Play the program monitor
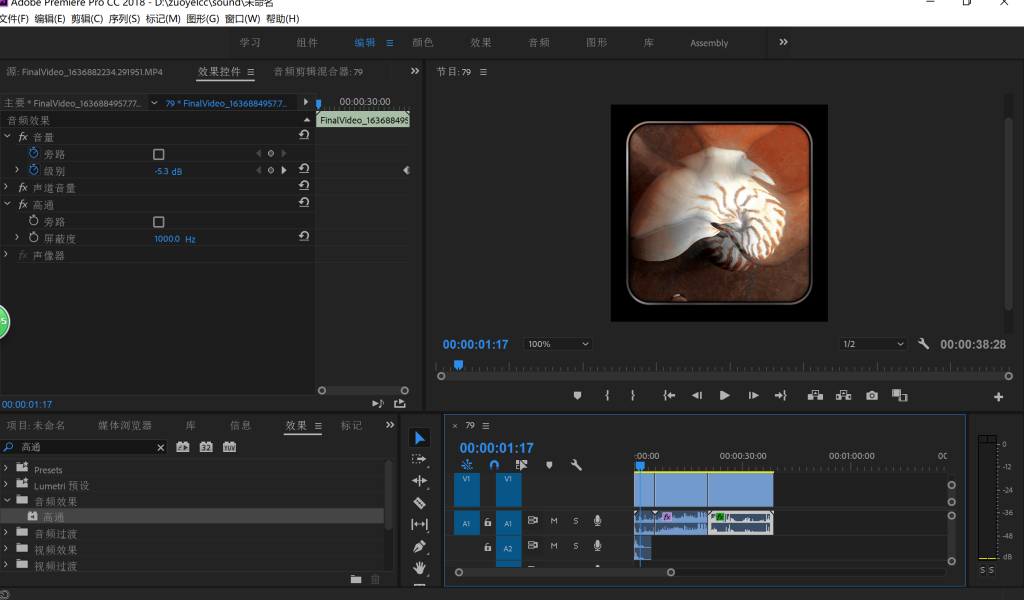 [x=724, y=396]
